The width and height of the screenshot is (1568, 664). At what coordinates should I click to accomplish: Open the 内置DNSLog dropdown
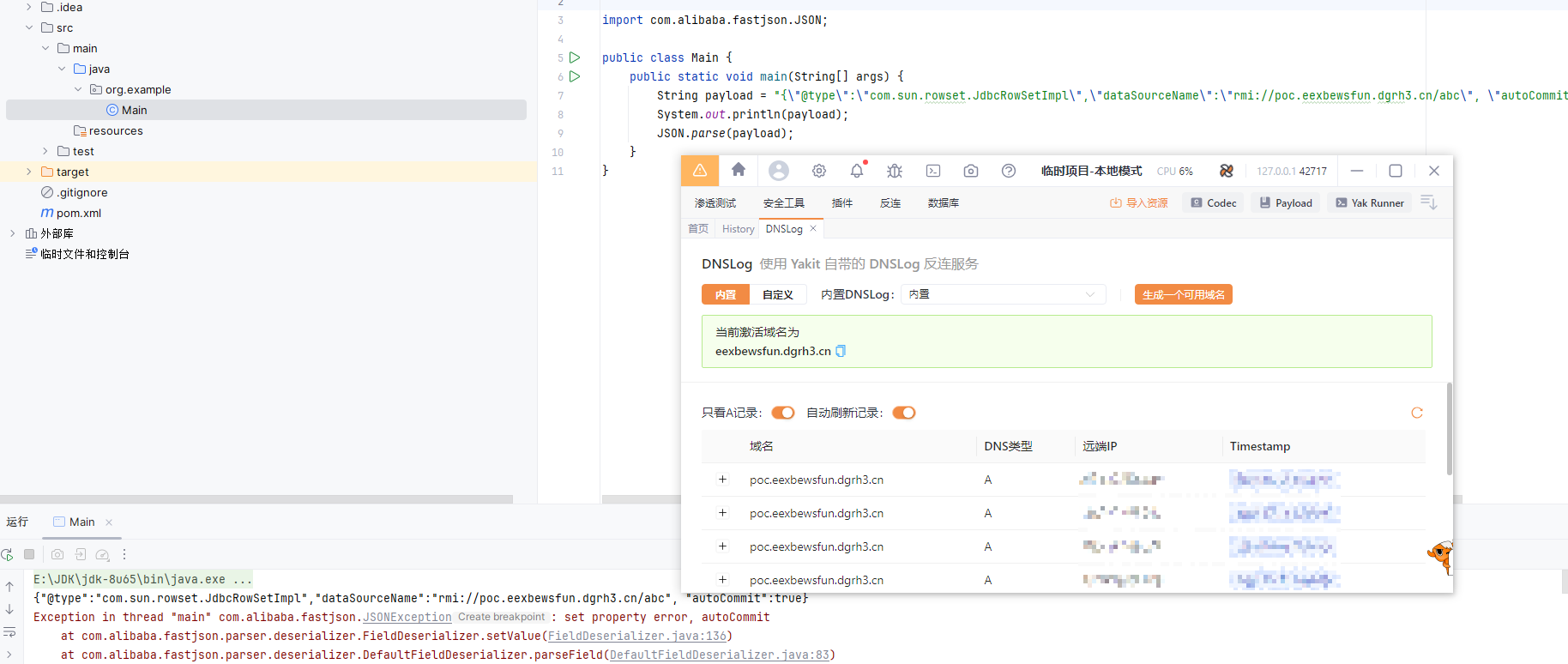pos(1003,294)
